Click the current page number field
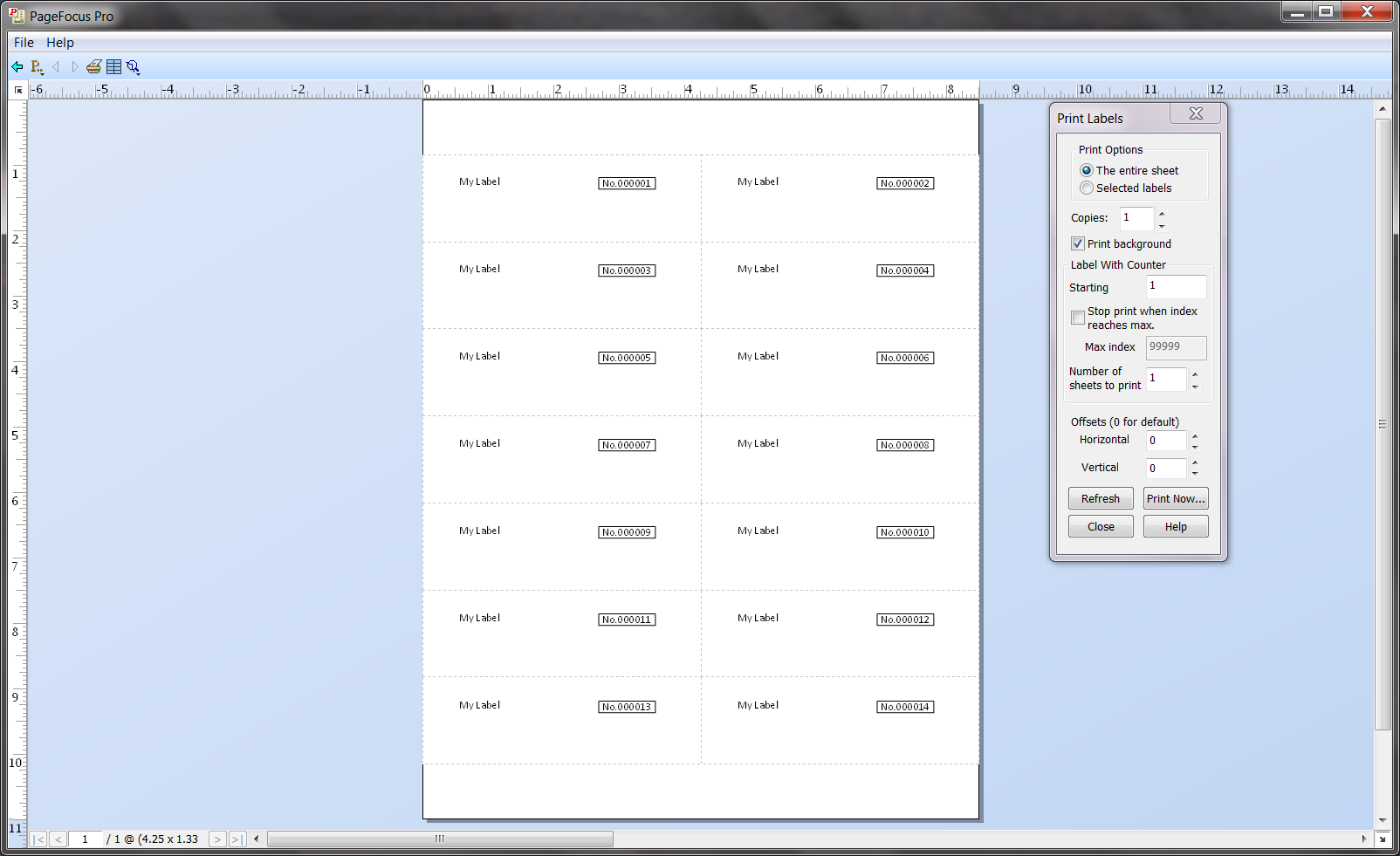Image resolution: width=1400 pixels, height=856 pixels. tap(85, 839)
